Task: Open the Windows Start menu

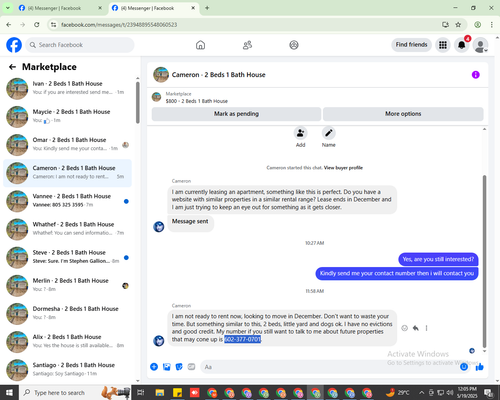Action: pyautogui.click(x=9, y=392)
